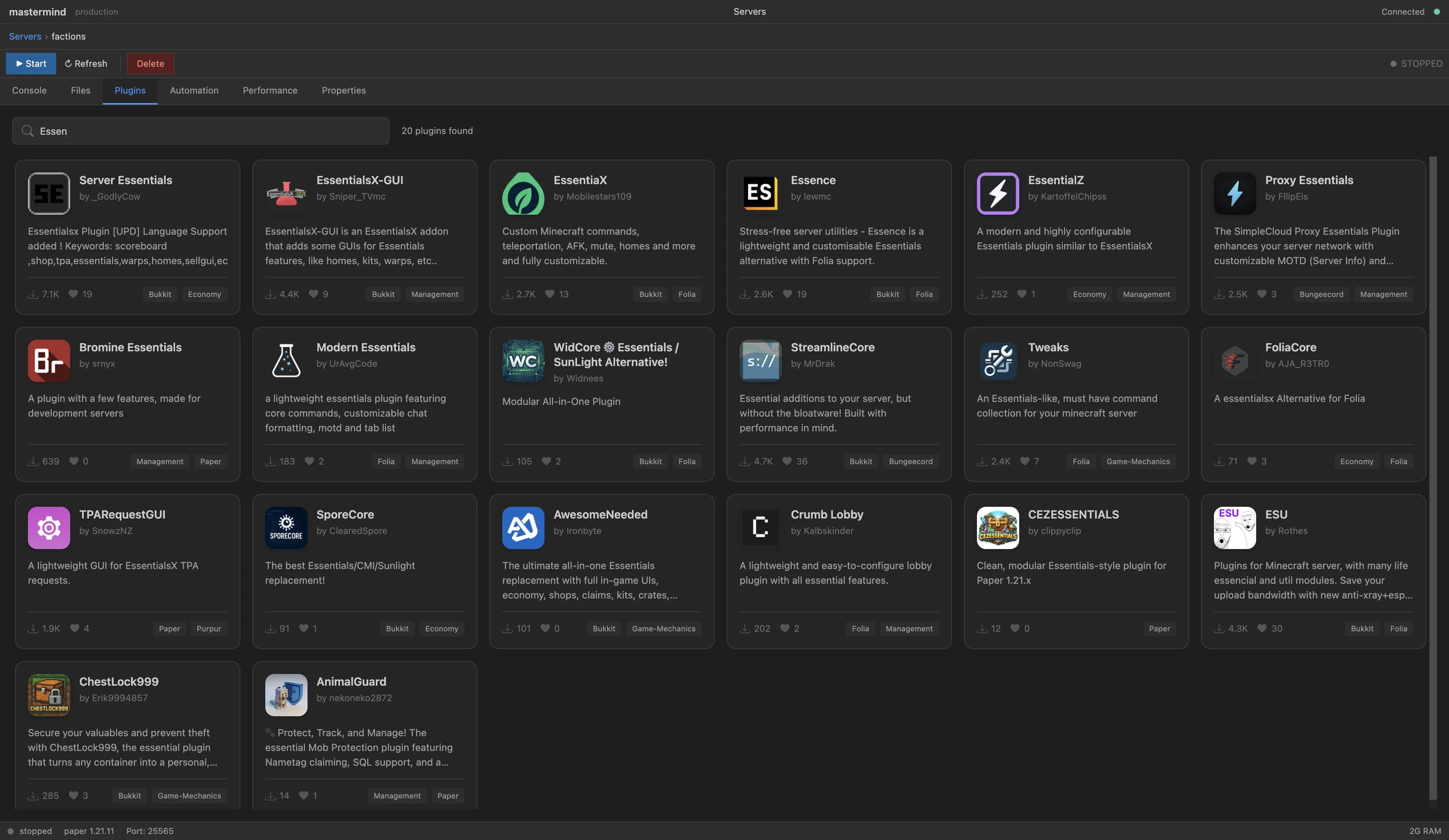Click author name by Mobilestars109
Image resolution: width=1449 pixels, height=840 pixels.
tap(592, 197)
